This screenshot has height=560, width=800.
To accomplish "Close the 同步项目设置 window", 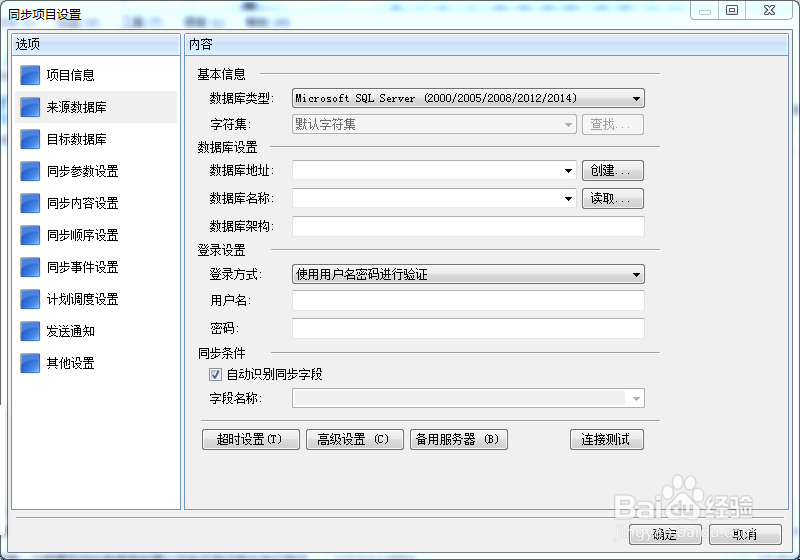I will pyautogui.click(x=769, y=10).
